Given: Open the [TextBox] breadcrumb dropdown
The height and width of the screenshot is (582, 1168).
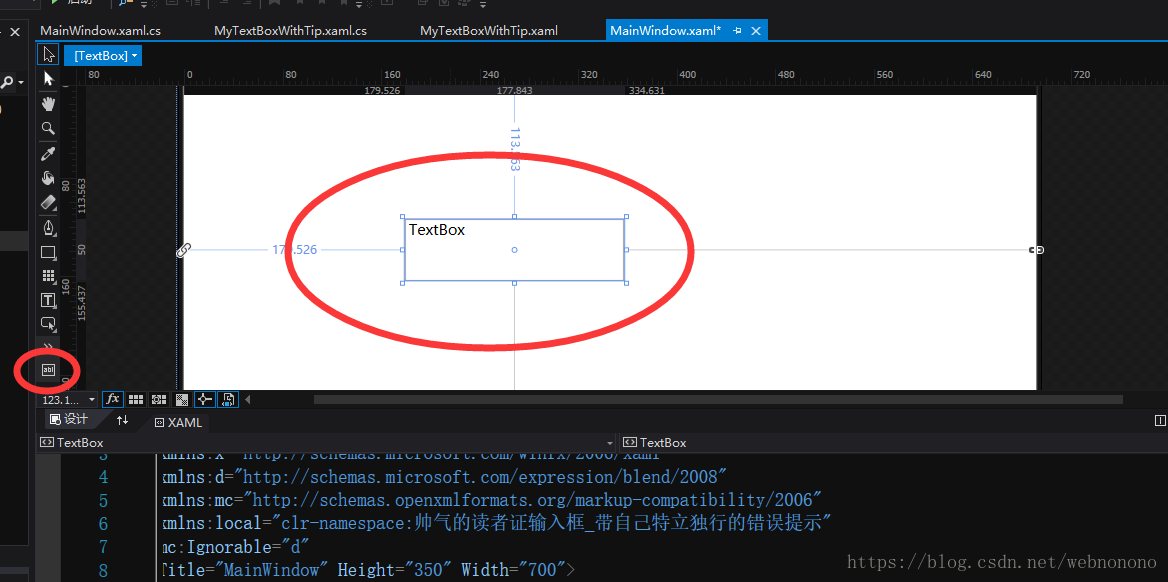Looking at the screenshot, I should click(103, 55).
